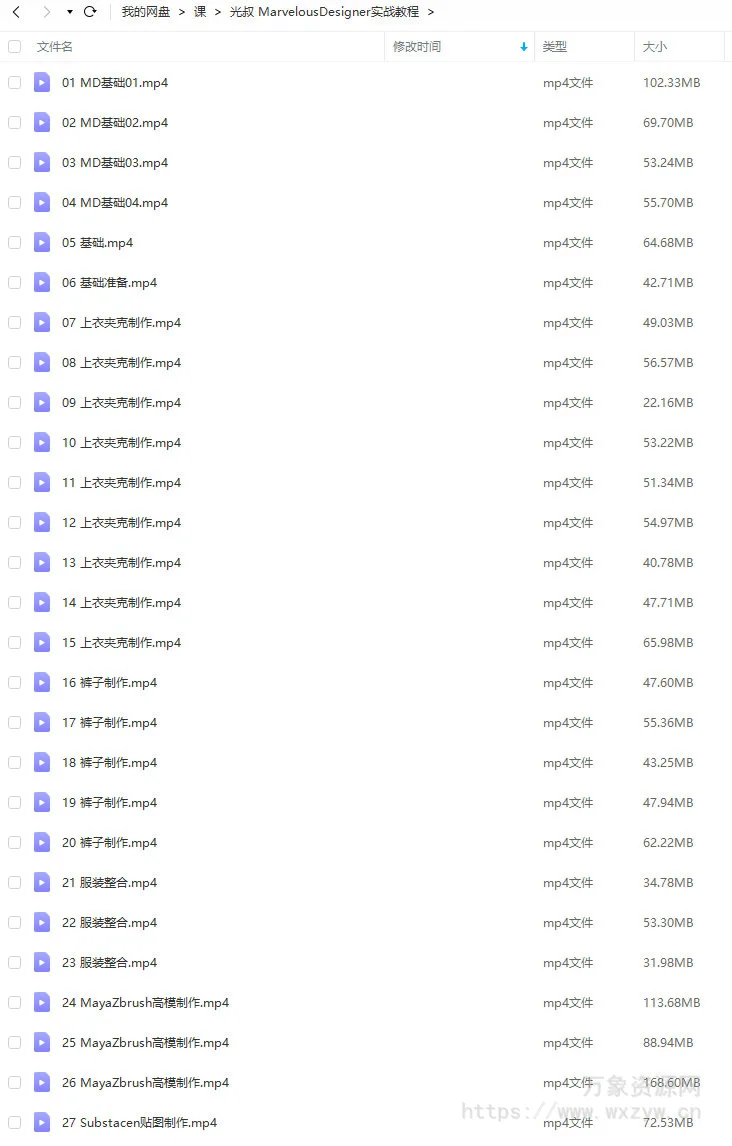Screen dimensions: 732x1146
Task: Go forward with the right arrow
Action: [47, 12]
